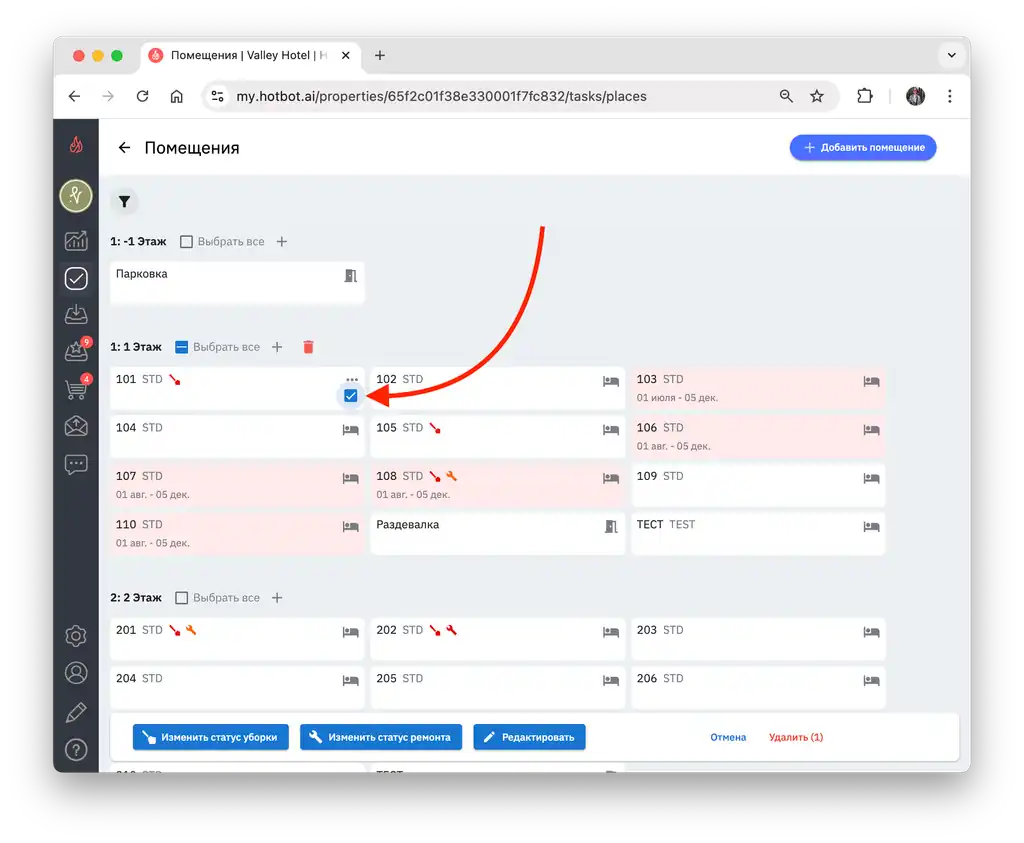Check Выбрать все for 2 Этаж

pos(182,598)
